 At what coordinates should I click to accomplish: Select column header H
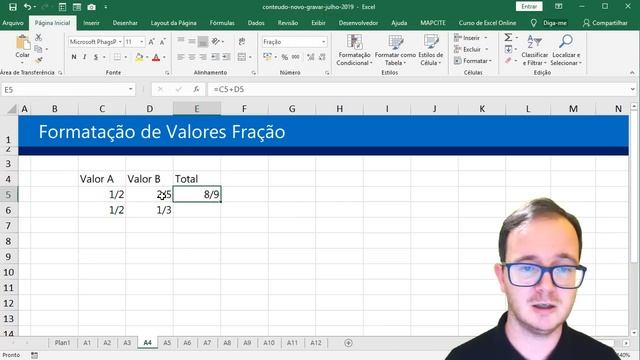[x=340, y=109]
